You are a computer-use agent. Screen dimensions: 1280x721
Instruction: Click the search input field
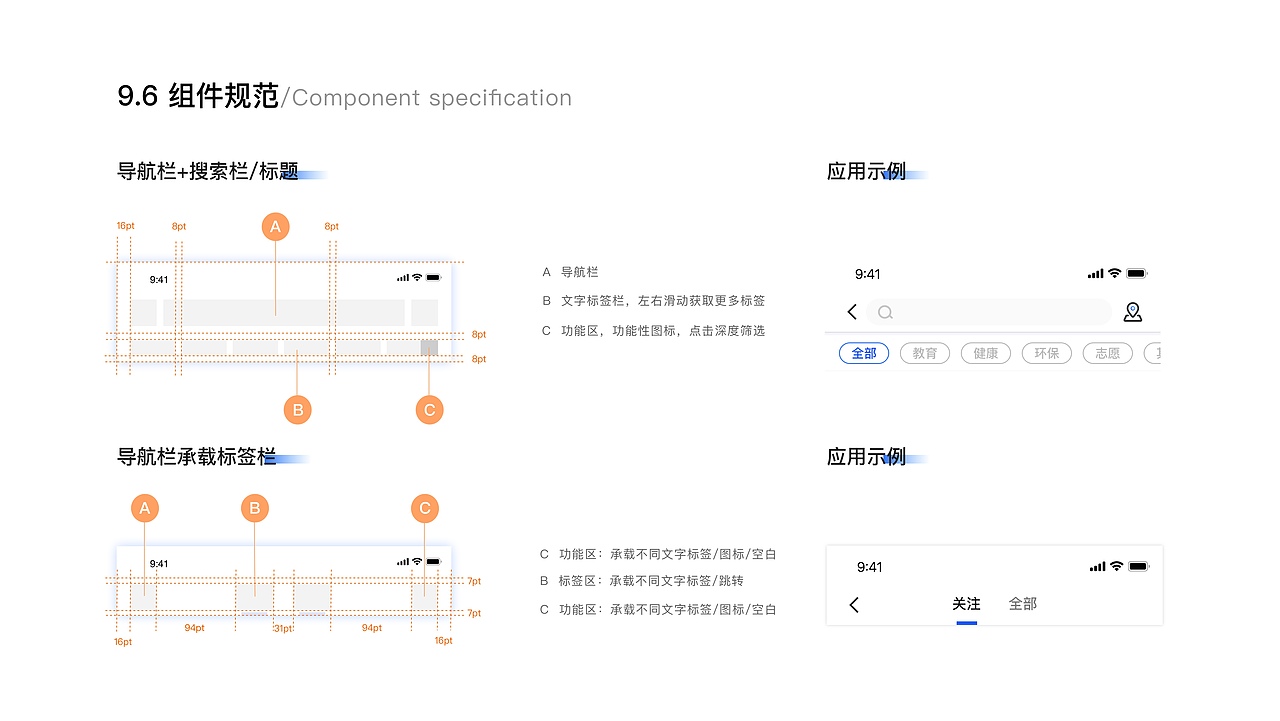[990, 312]
